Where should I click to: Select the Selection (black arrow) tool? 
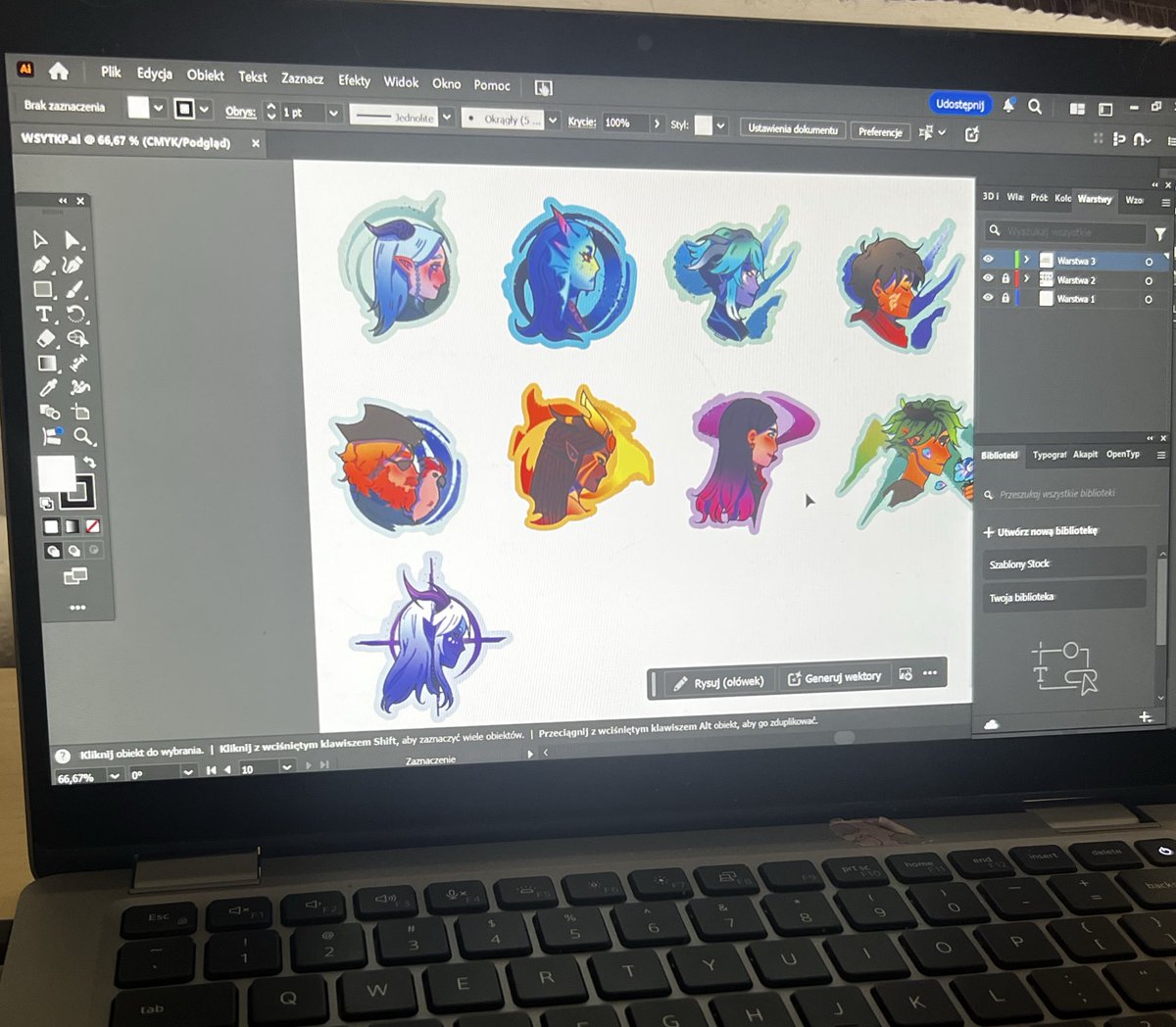(x=39, y=239)
